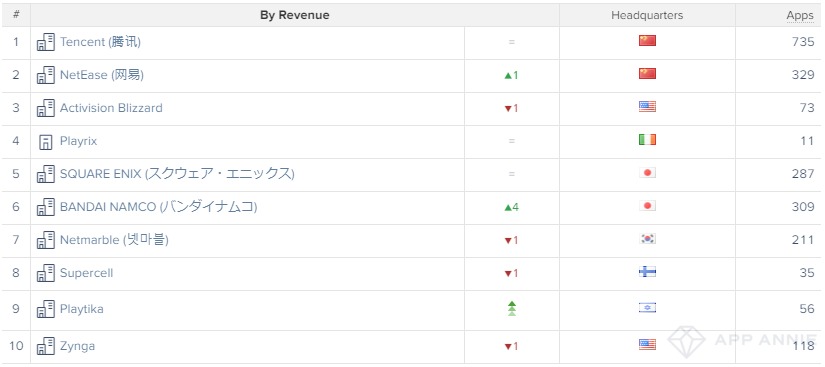This screenshot has width=825, height=367.
Task: Open the Zynga publisher link
Action: click(x=77, y=346)
